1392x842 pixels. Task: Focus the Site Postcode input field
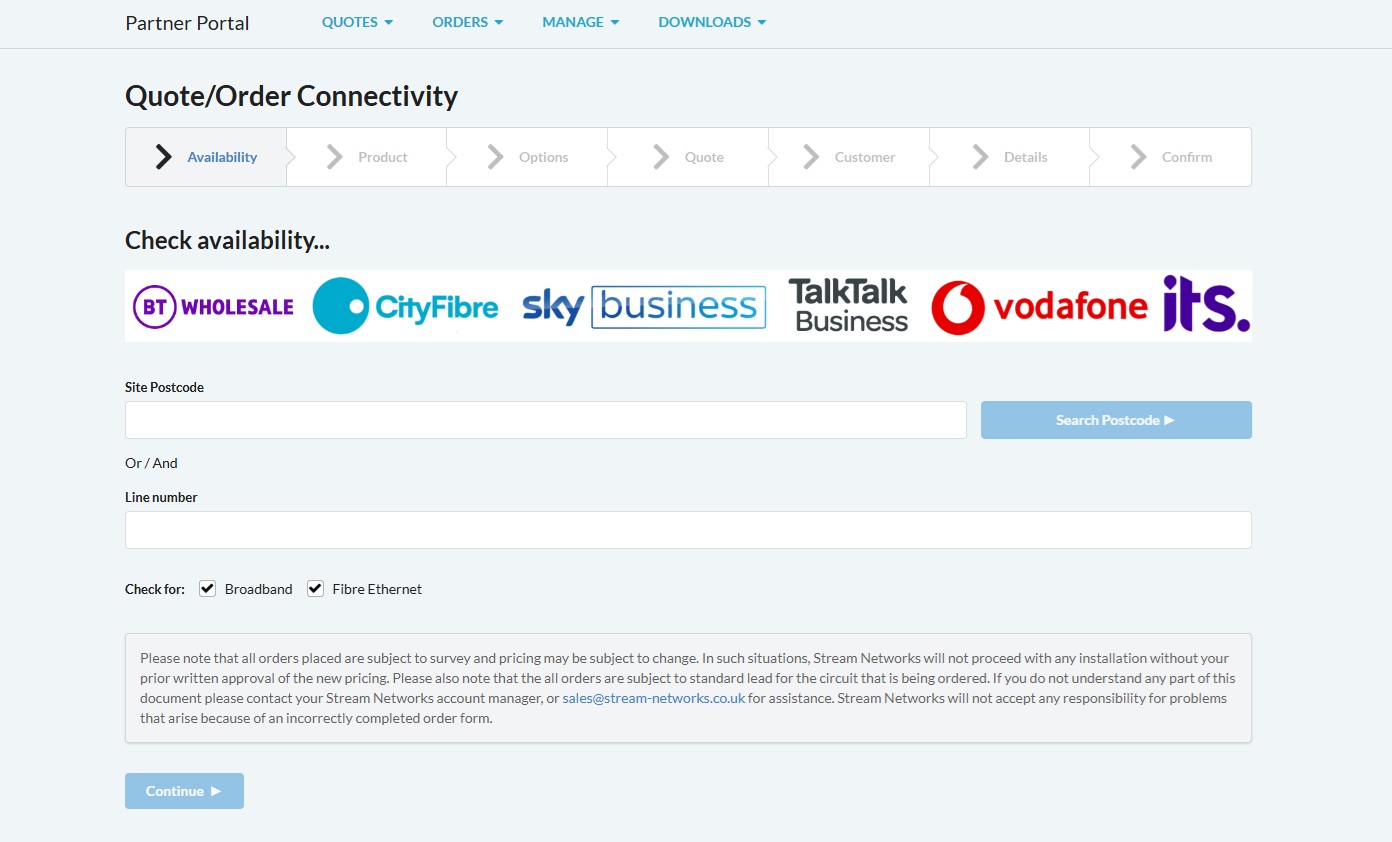546,420
